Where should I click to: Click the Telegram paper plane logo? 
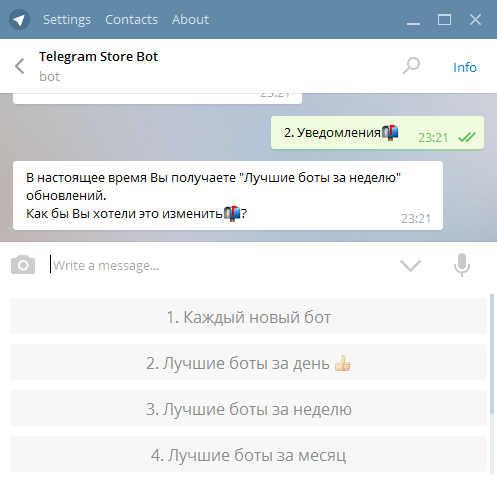(19, 20)
